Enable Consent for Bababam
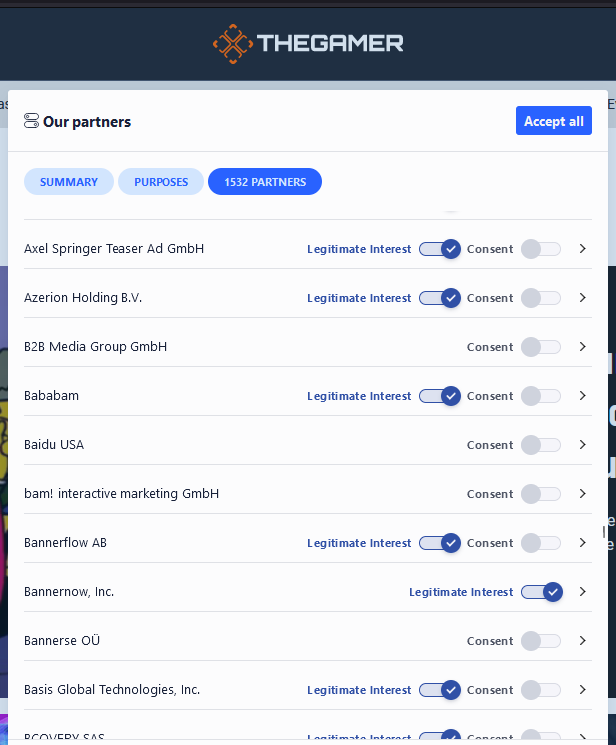 (541, 396)
